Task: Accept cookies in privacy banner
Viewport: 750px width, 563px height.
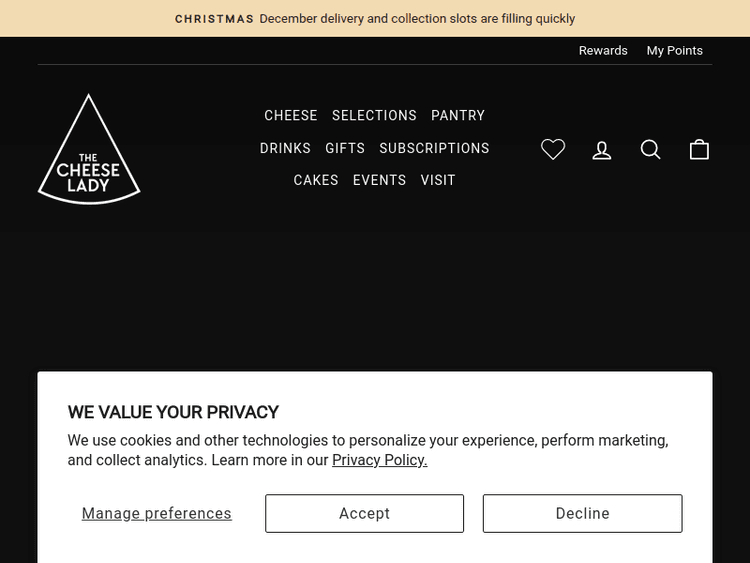Action: 364,513
